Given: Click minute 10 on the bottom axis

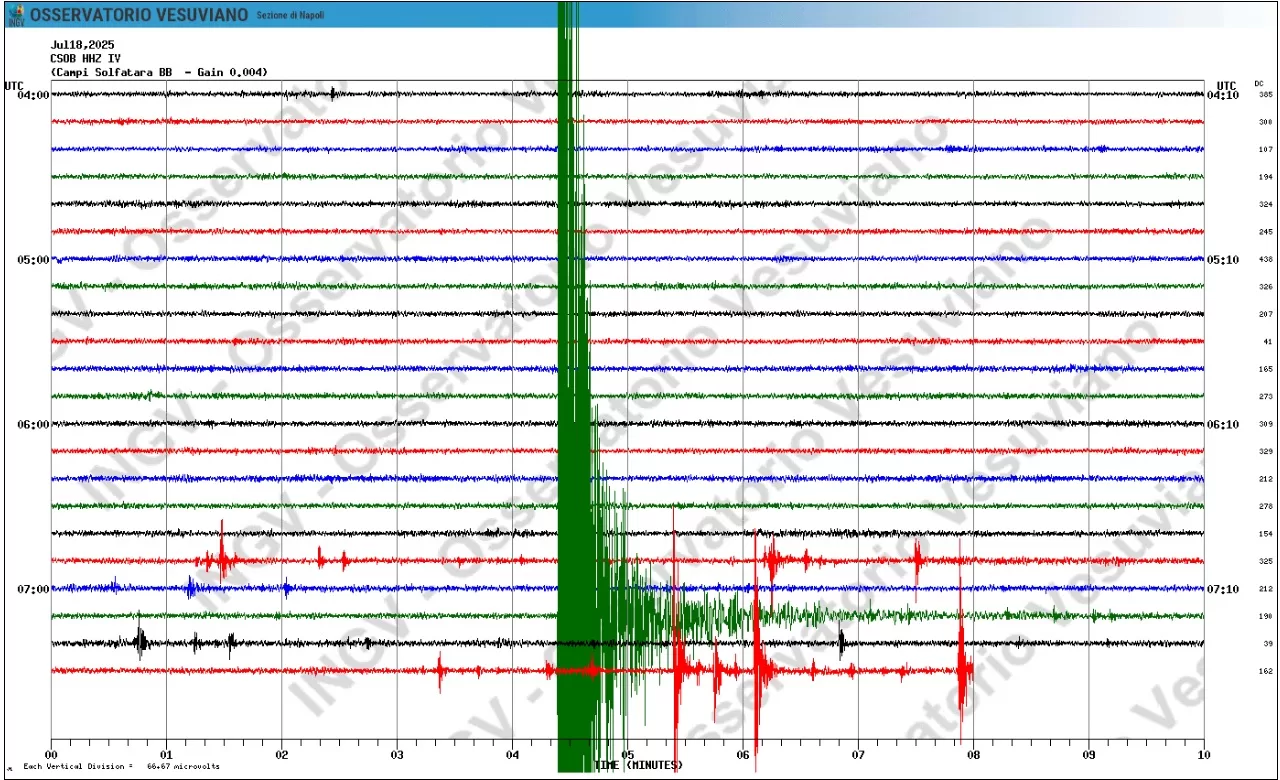Looking at the screenshot, I should [x=1203, y=756].
